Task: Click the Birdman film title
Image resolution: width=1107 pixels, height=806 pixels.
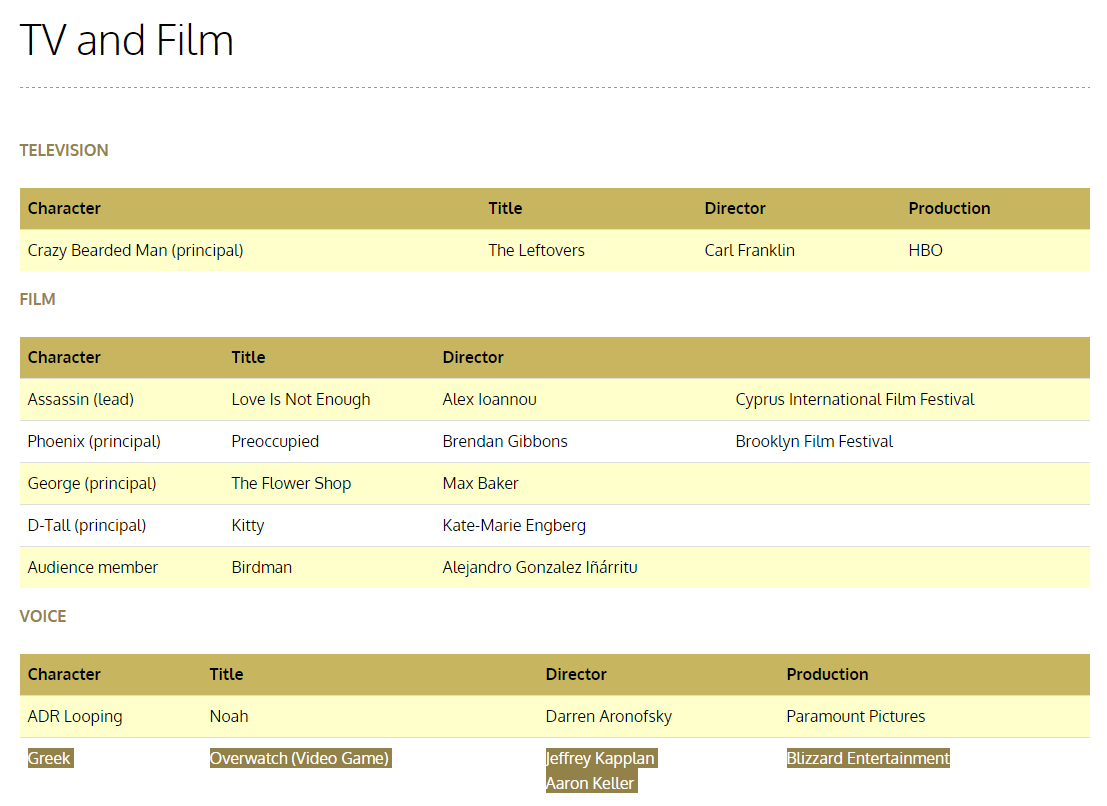Action: click(x=262, y=567)
